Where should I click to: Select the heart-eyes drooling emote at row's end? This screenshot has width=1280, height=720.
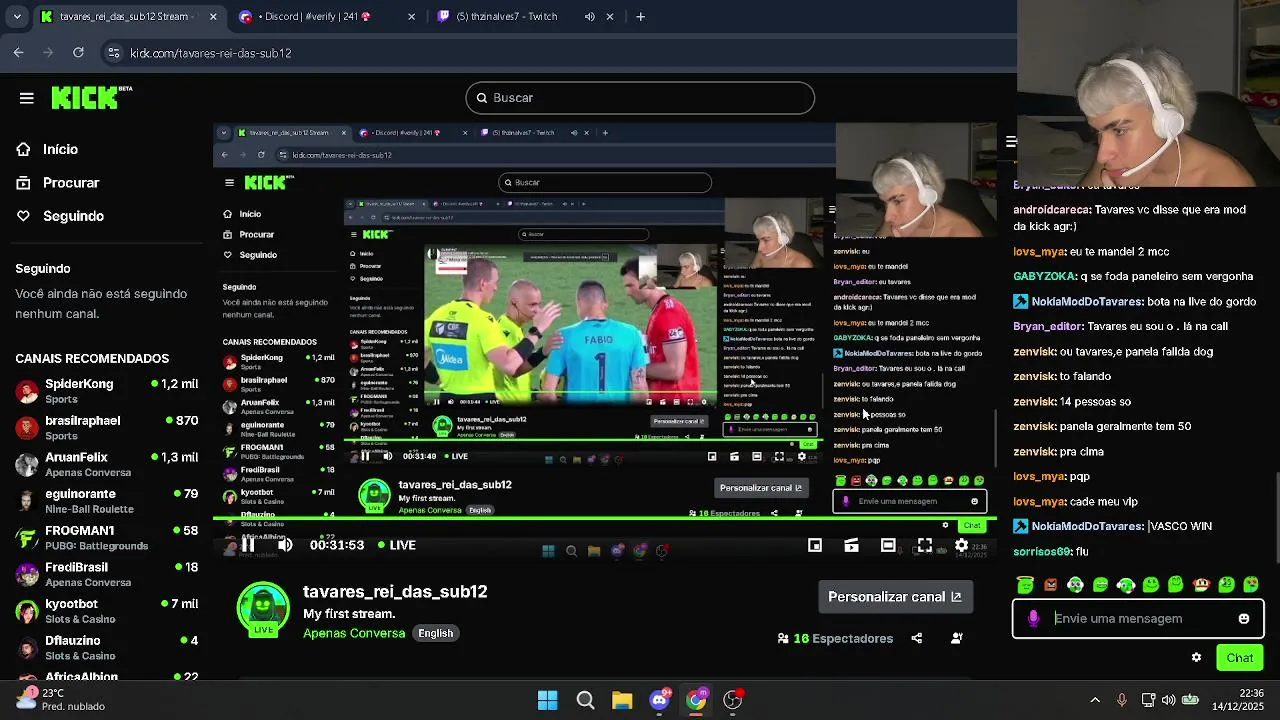point(1251,584)
